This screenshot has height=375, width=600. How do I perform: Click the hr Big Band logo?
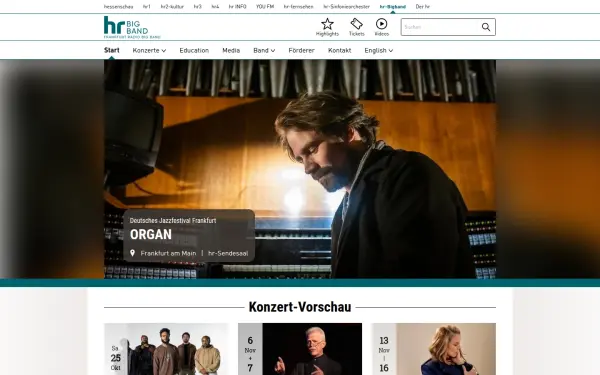[x=132, y=27]
